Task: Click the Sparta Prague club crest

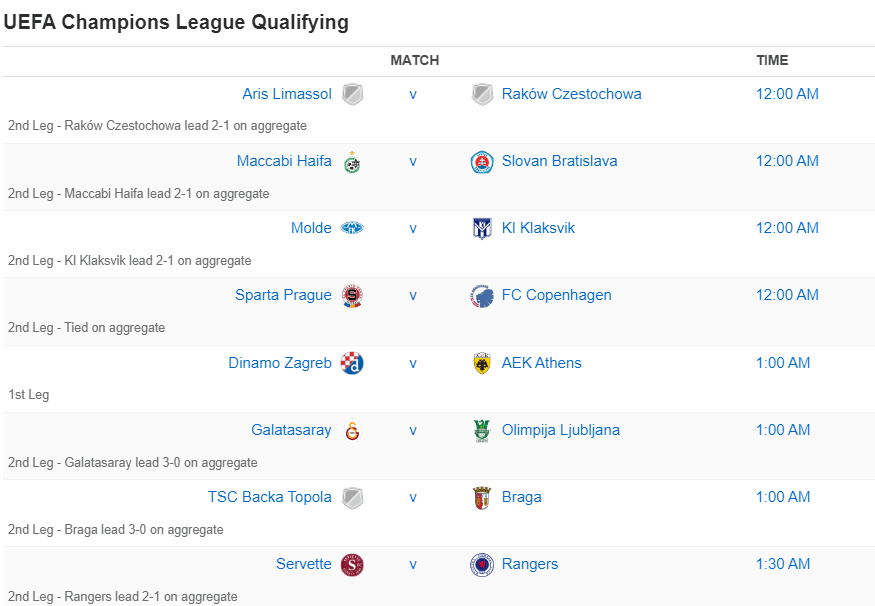Action: pos(354,294)
